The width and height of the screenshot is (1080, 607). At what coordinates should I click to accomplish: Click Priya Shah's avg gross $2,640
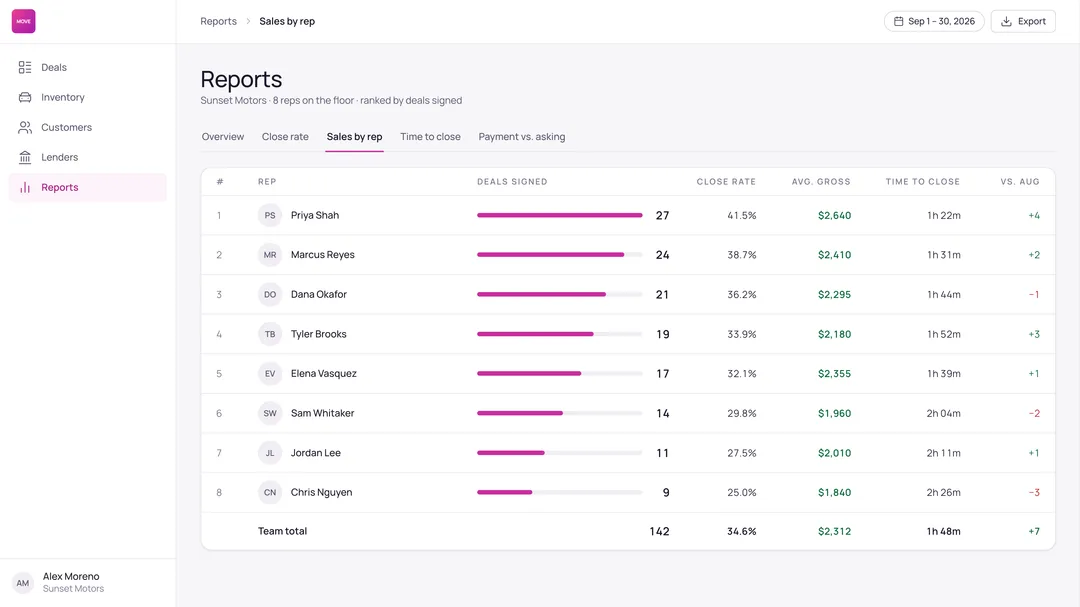(834, 216)
